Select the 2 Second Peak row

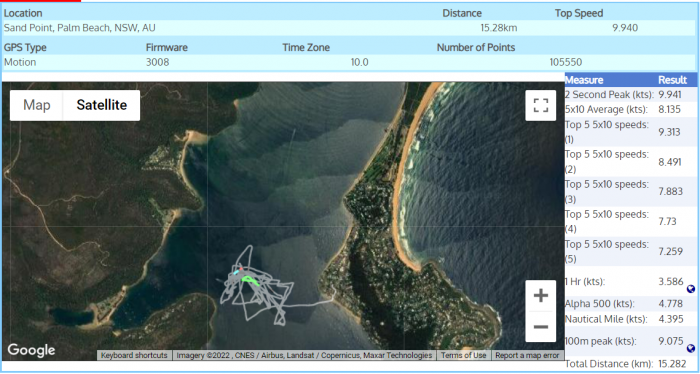coord(630,95)
